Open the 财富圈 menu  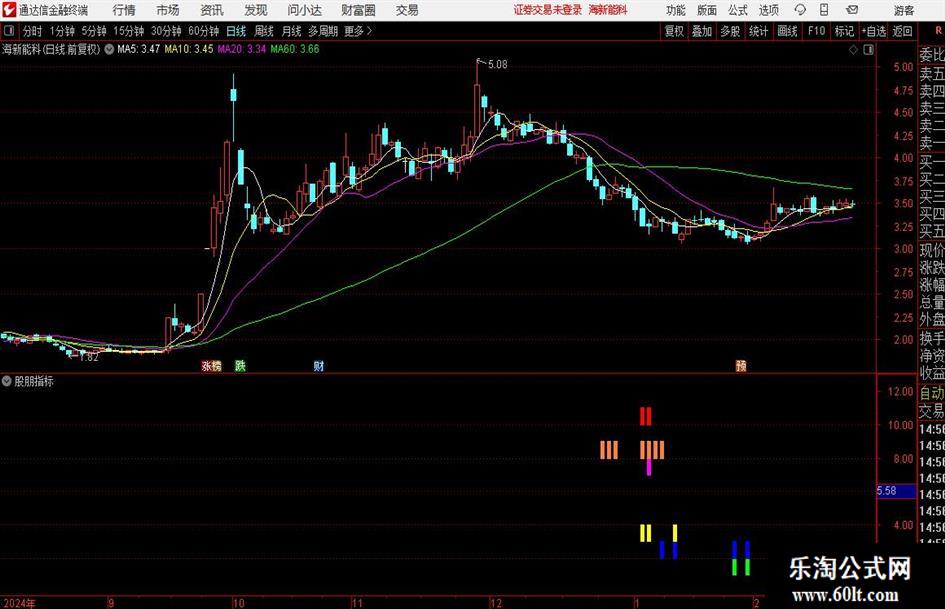pos(358,10)
